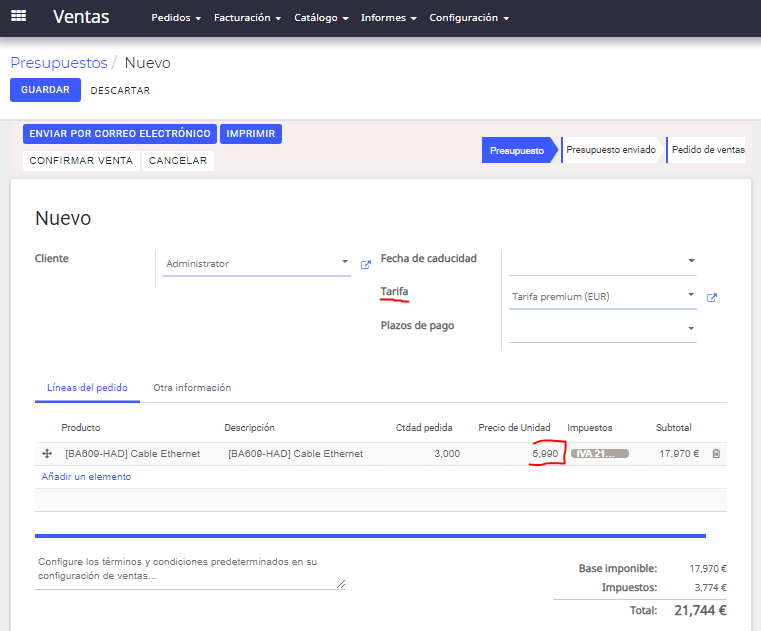Expand the Plazos de pago dropdown arrow
The image size is (761, 631).
[691, 329]
